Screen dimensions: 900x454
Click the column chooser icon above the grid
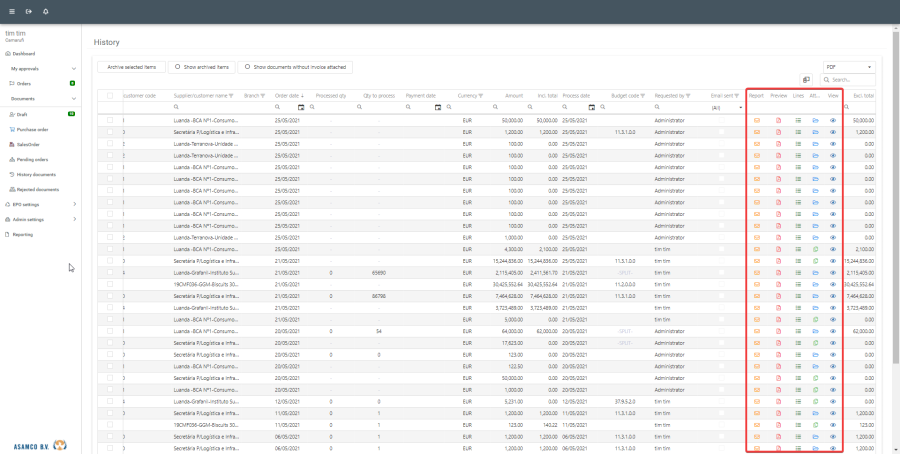click(x=806, y=80)
